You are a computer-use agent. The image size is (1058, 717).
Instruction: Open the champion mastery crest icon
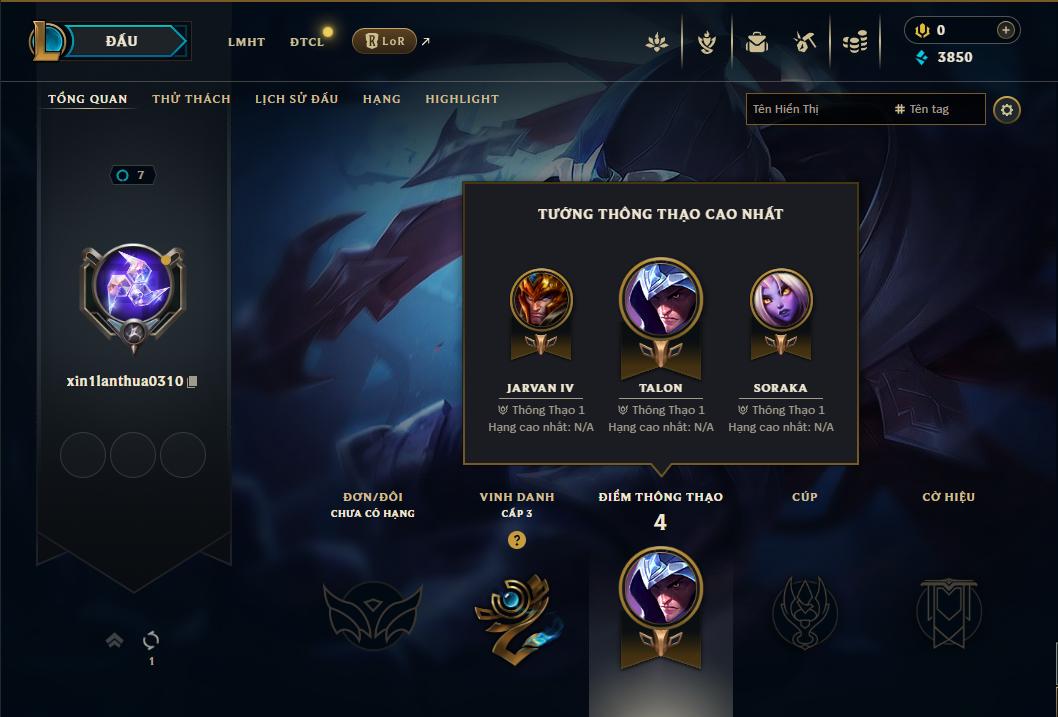point(706,42)
